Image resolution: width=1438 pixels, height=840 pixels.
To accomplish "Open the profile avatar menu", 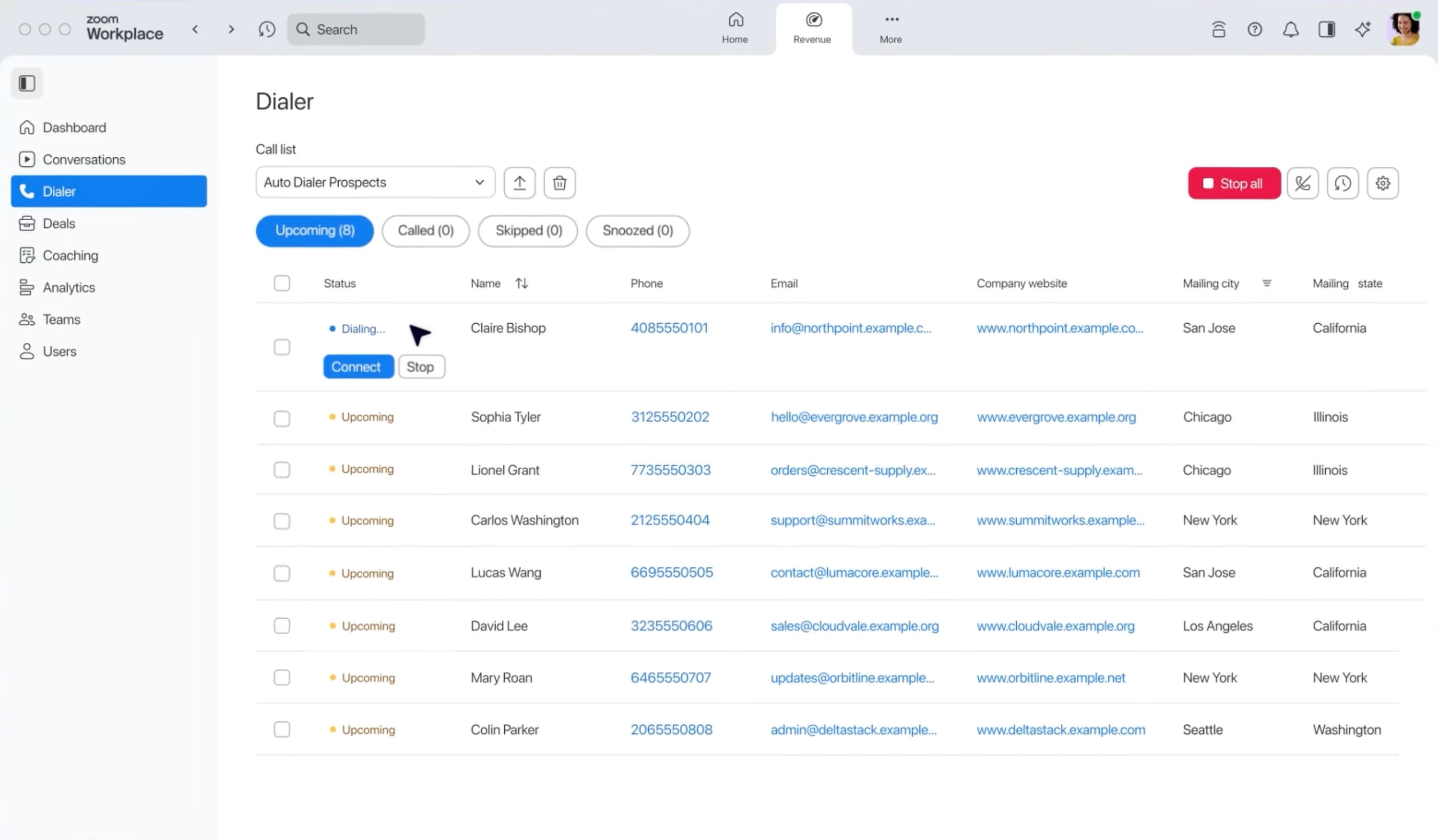I will pyautogui.click(x=1404, y=29).
